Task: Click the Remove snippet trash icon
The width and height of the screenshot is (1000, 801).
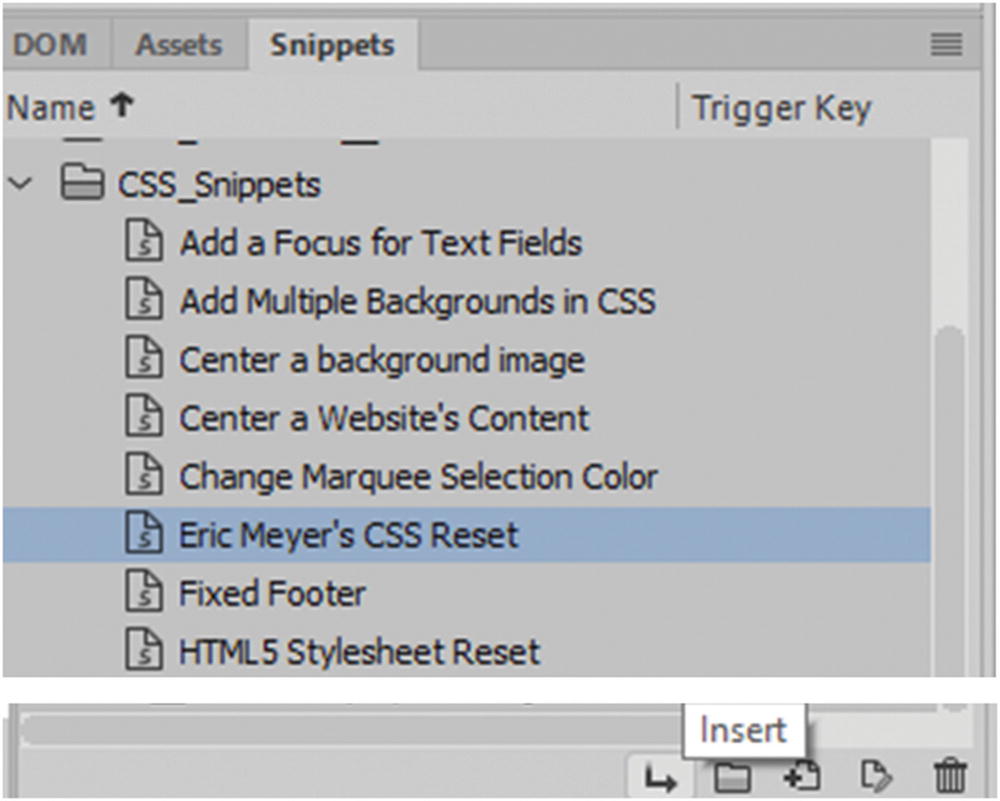Action: [949, 778]
